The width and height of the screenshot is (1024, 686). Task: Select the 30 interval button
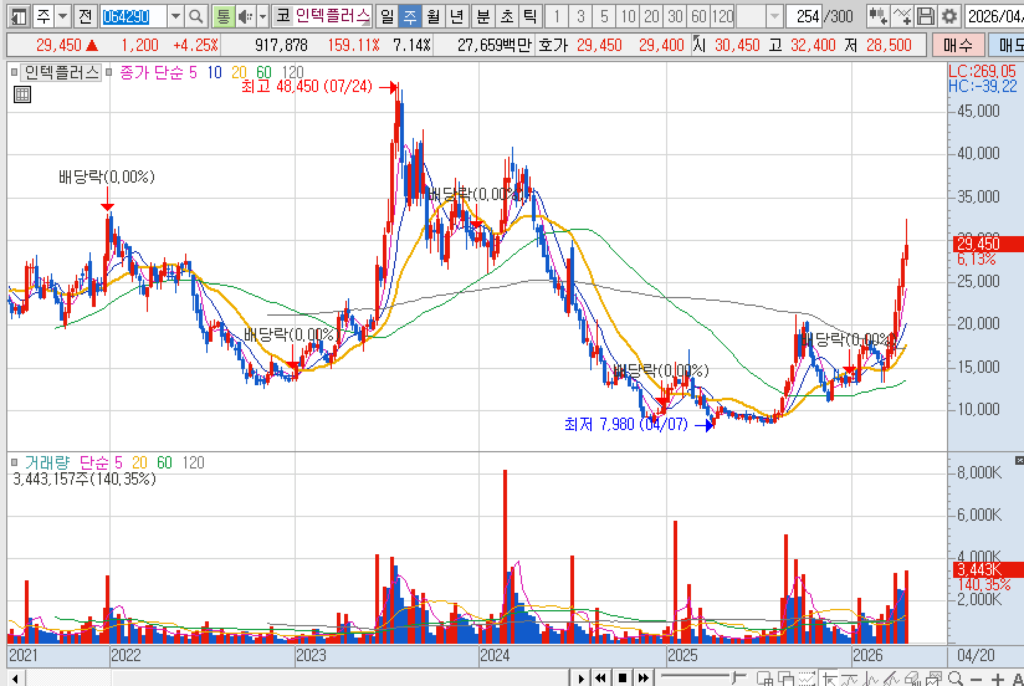(675, 16)
